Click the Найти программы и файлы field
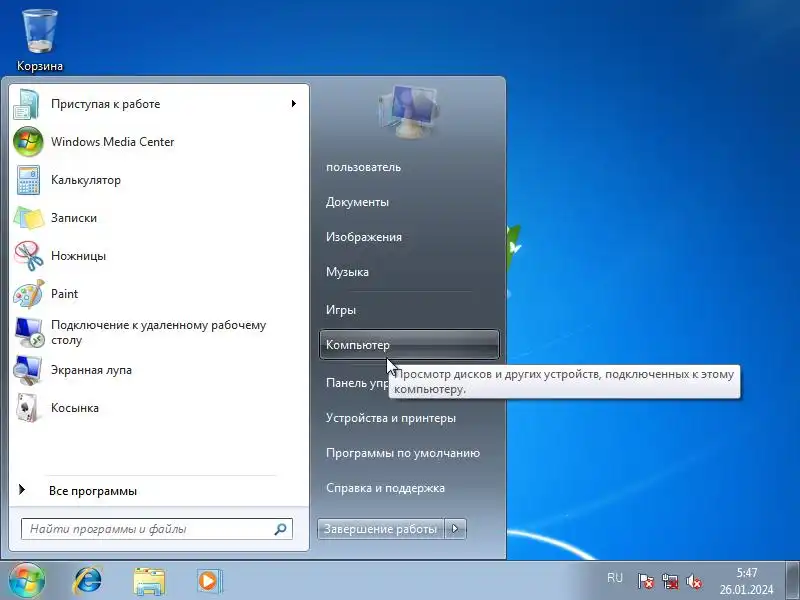800x600 pixels. click(157, 529)
